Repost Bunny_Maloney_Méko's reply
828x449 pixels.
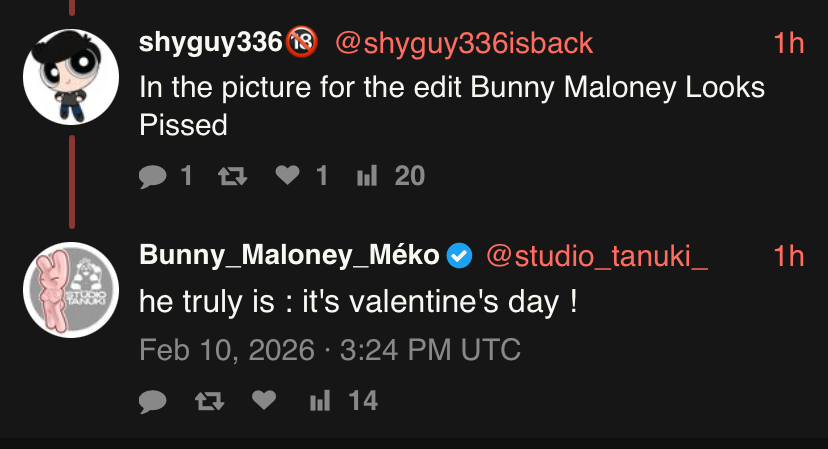[x=209, y=401]
